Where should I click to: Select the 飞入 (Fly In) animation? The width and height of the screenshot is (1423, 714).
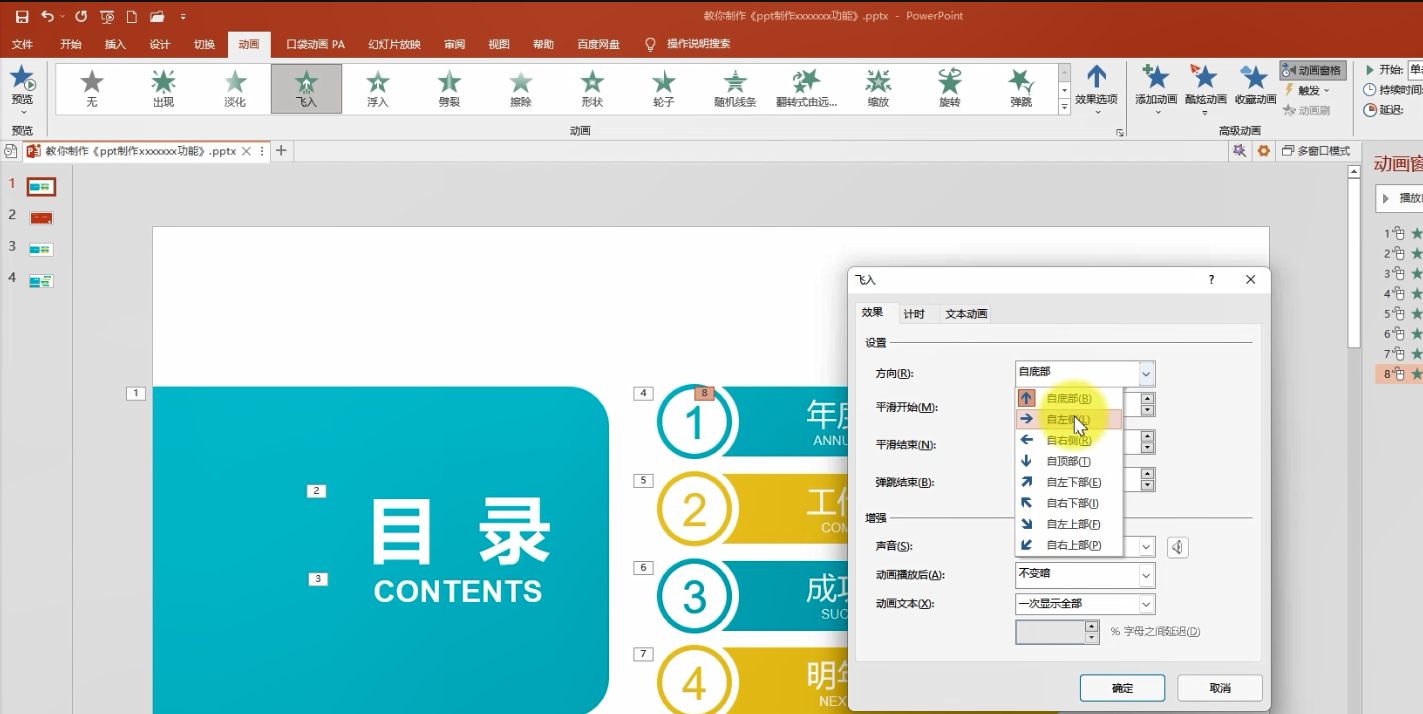(x=306, y=89)
